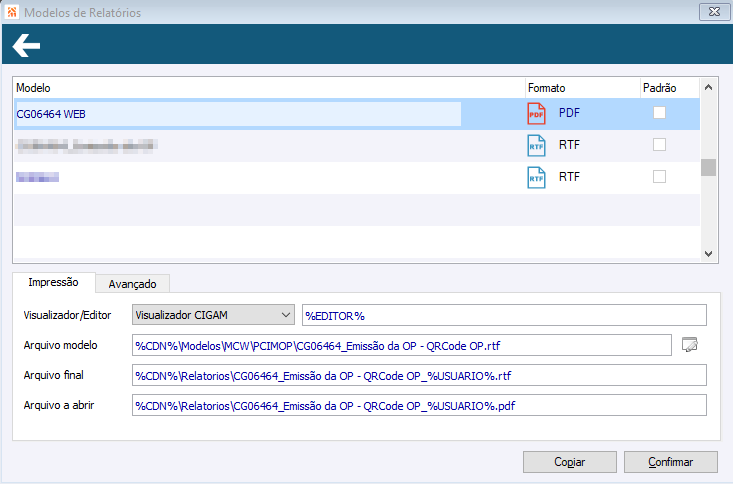Viewport: 733px width, 484px height.
Task: Click the RTF icon in the third row
Action: [536, 177]
